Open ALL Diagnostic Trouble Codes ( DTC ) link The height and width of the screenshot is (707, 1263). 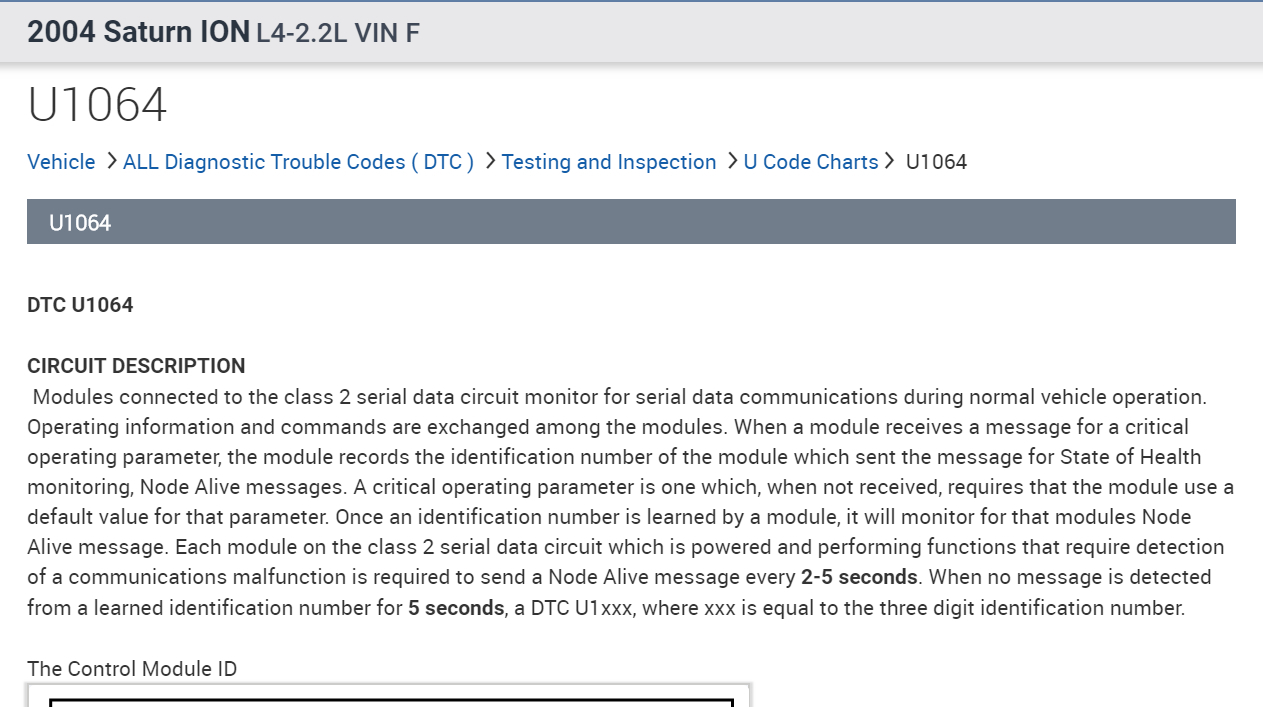tap(298, 162)
